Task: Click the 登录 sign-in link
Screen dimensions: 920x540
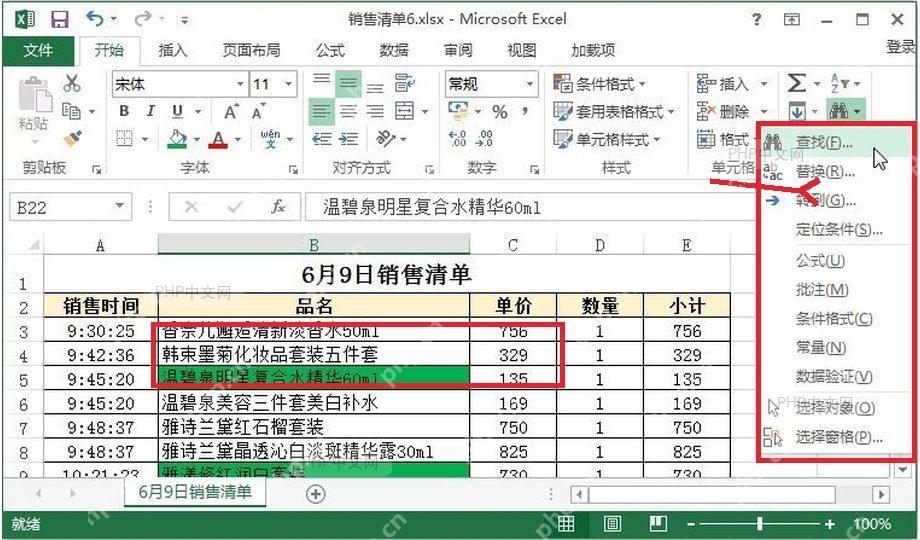Action: pyautogui.click(x=901, y=47)
